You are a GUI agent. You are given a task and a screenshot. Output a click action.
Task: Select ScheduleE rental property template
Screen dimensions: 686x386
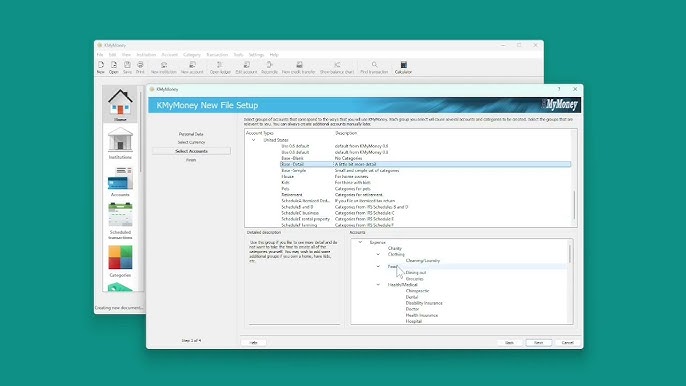click(x=305, y=219)
